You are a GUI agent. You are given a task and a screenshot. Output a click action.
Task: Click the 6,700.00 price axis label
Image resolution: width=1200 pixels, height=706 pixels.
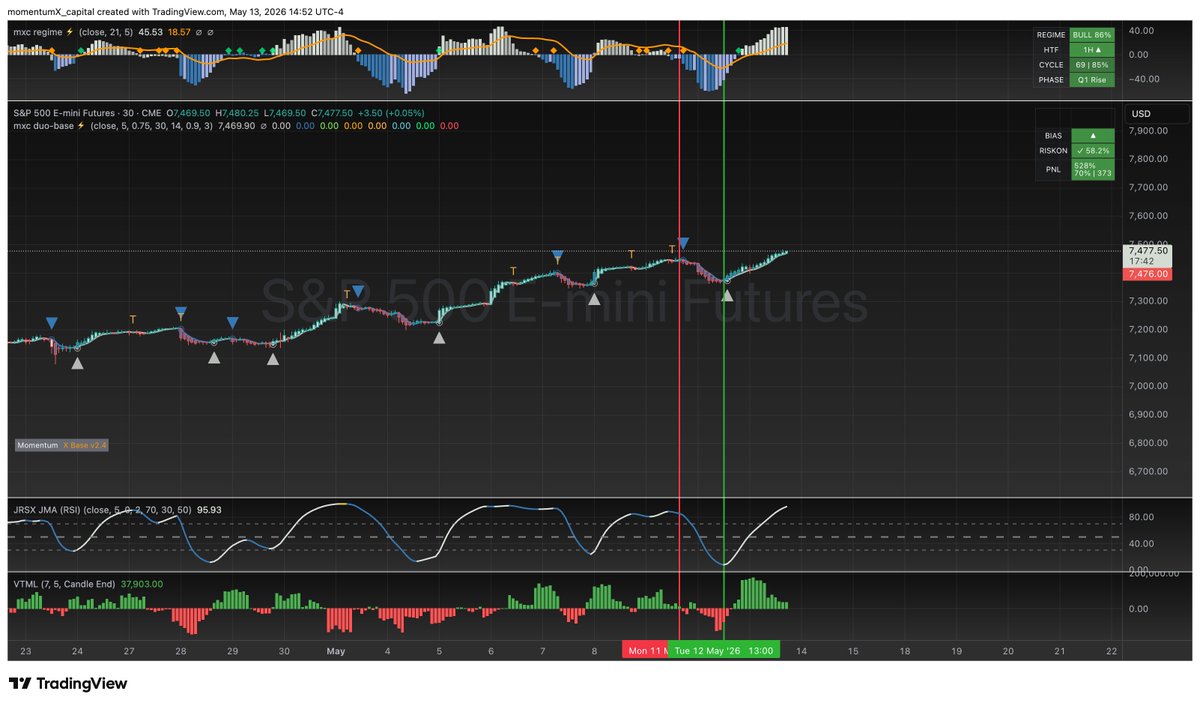tap(1146, 471)
